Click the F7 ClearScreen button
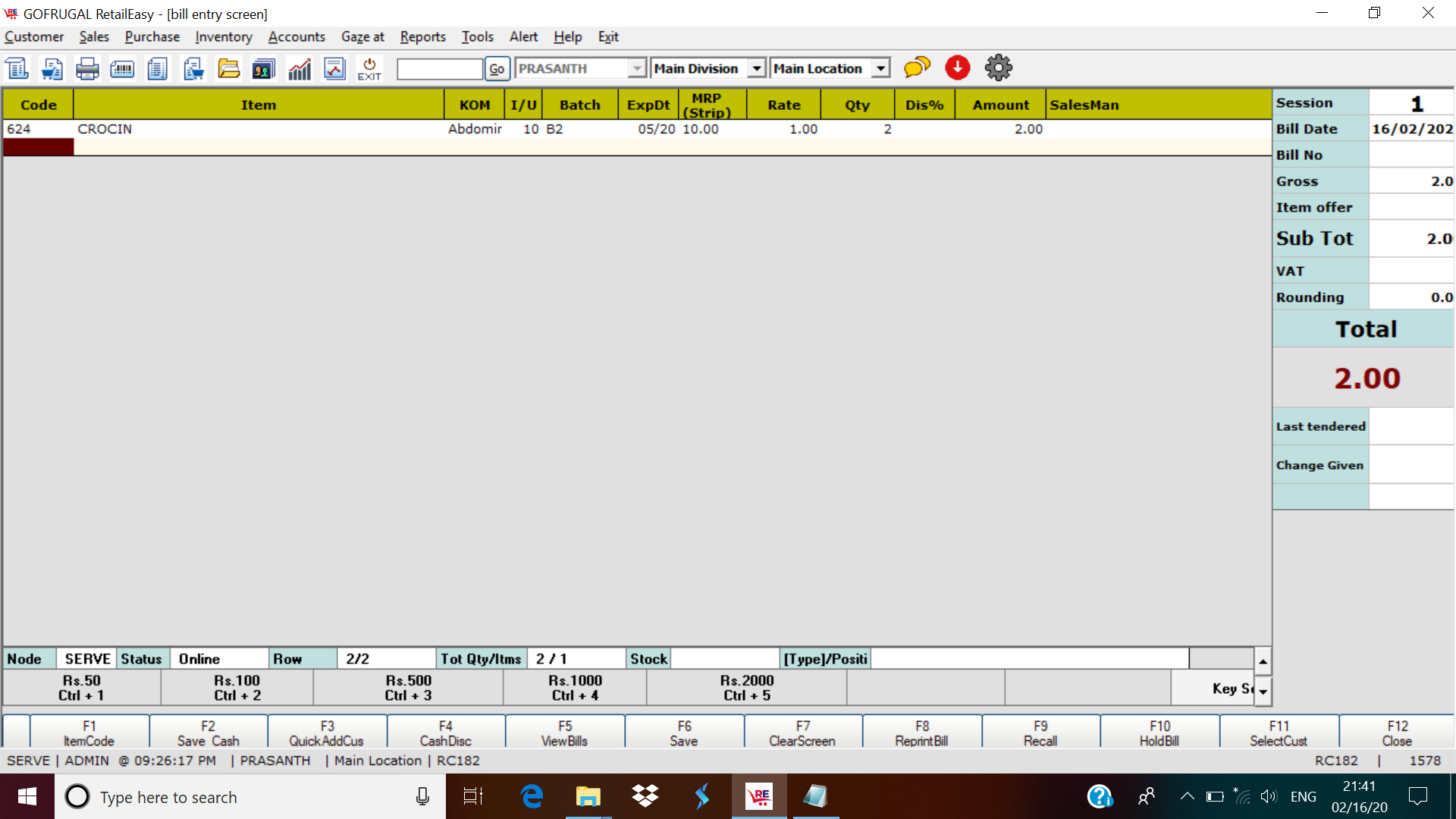 coord(802,733)
